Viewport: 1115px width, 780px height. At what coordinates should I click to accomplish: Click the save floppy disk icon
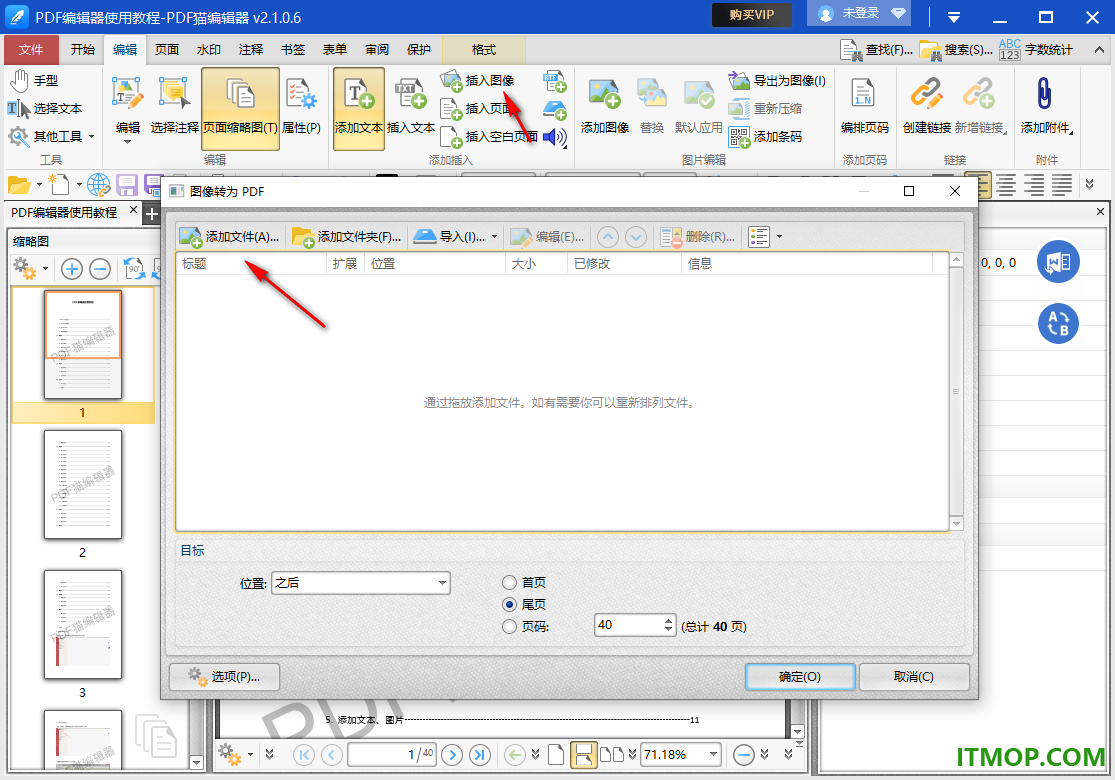pyautogui.click(x=127, y=186)
